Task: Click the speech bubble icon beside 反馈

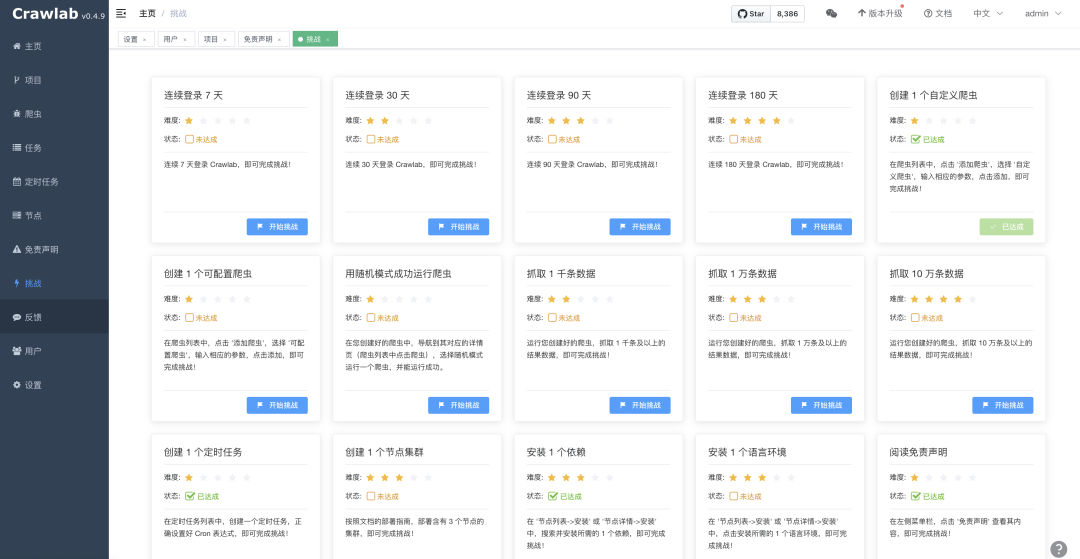Action: tap(17, 317)
